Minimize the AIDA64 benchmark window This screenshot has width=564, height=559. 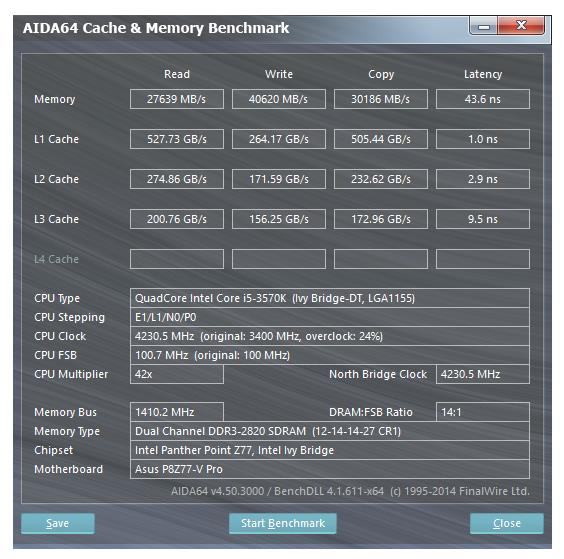pyautogui.click(x=483, y=26)
